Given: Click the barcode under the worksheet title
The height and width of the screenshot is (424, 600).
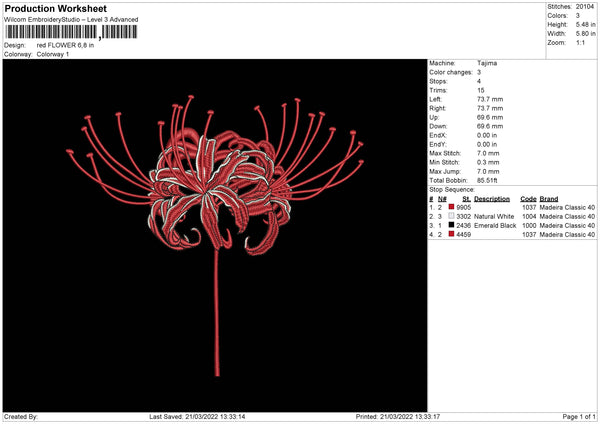Looking at the screenshot, I should [x=71, y=32].
